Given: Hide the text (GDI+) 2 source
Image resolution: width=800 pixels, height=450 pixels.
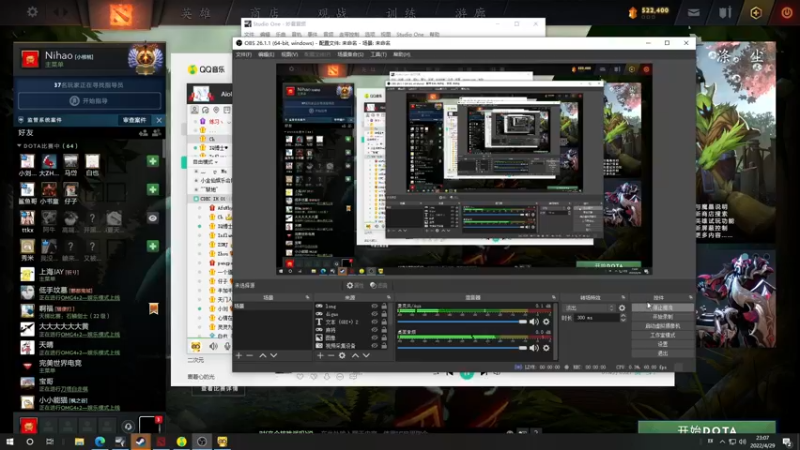Looking at the screenshot, I should (x=375, y=322).
